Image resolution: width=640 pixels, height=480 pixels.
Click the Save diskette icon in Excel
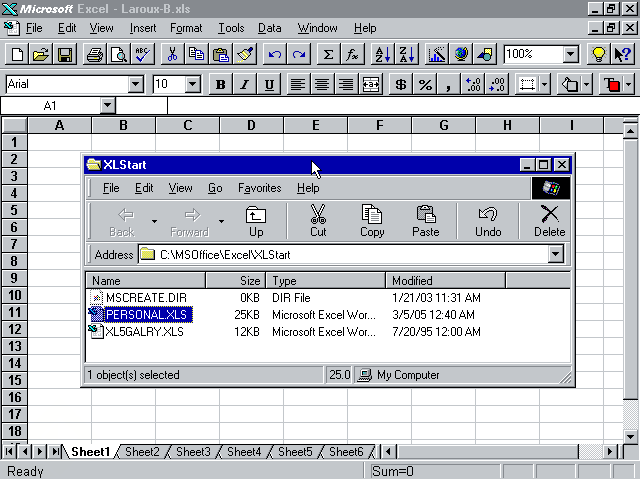65,54
